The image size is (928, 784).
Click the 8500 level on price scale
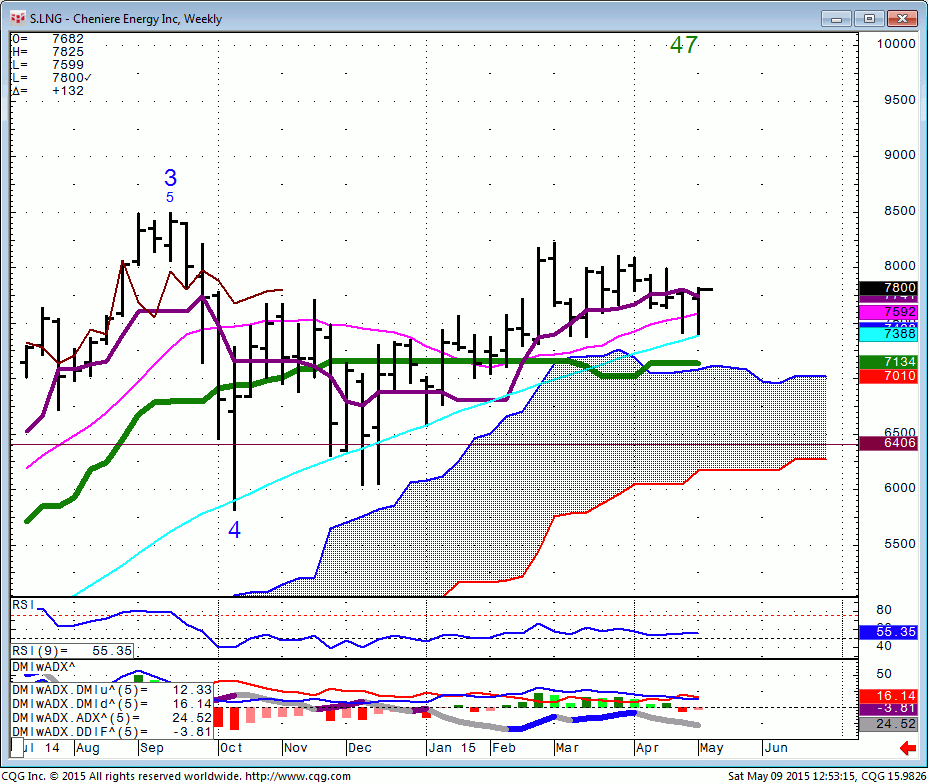coord(900,211)
